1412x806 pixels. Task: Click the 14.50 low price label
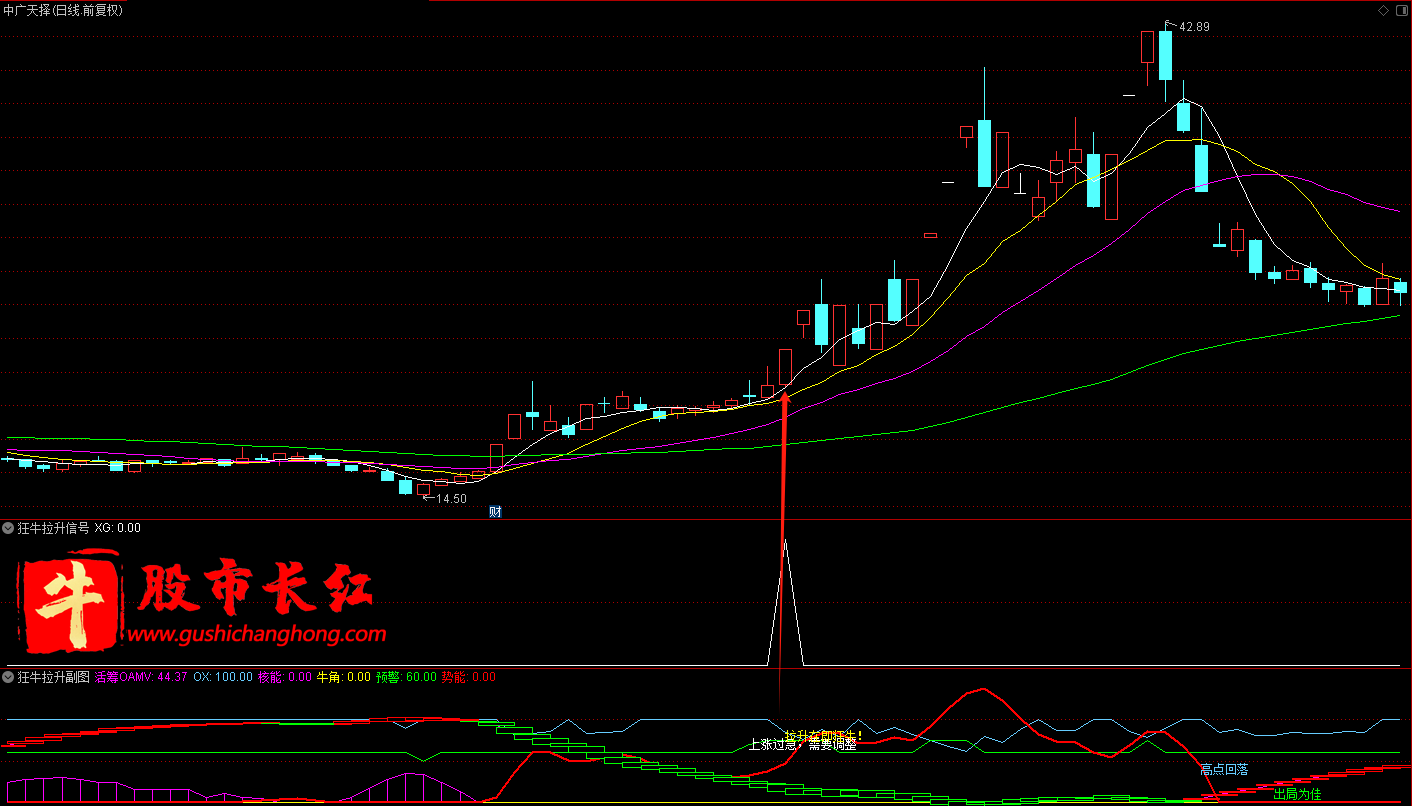coord(451,498)
